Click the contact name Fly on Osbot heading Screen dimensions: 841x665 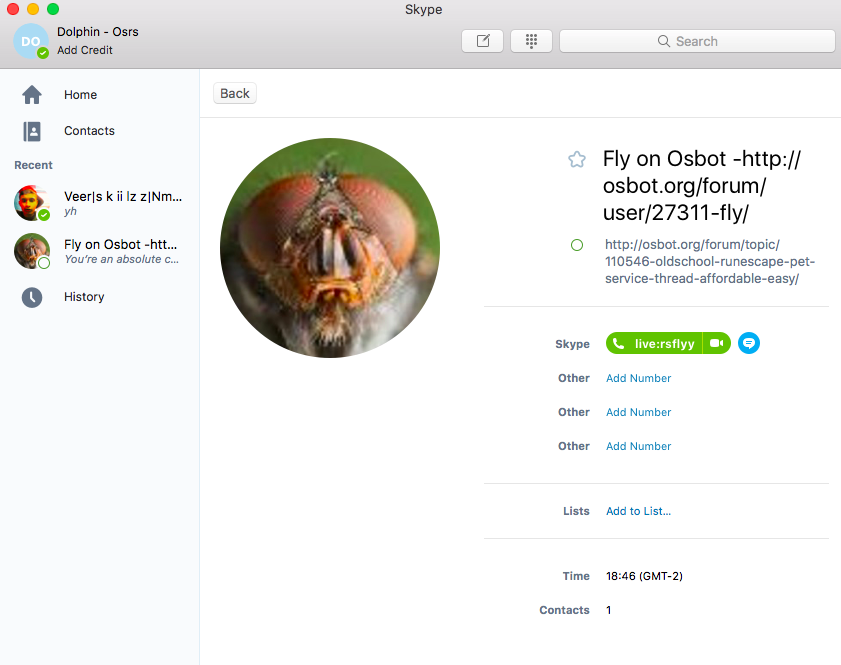click(x=702, y=186)
